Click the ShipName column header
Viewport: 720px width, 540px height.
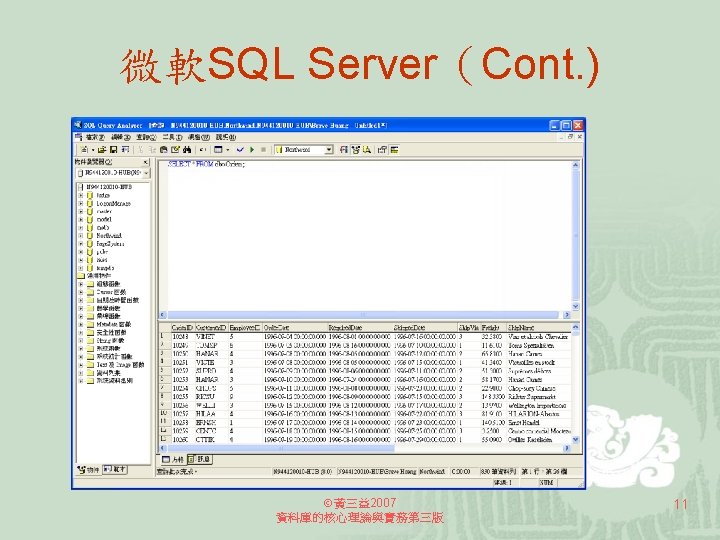539,328
